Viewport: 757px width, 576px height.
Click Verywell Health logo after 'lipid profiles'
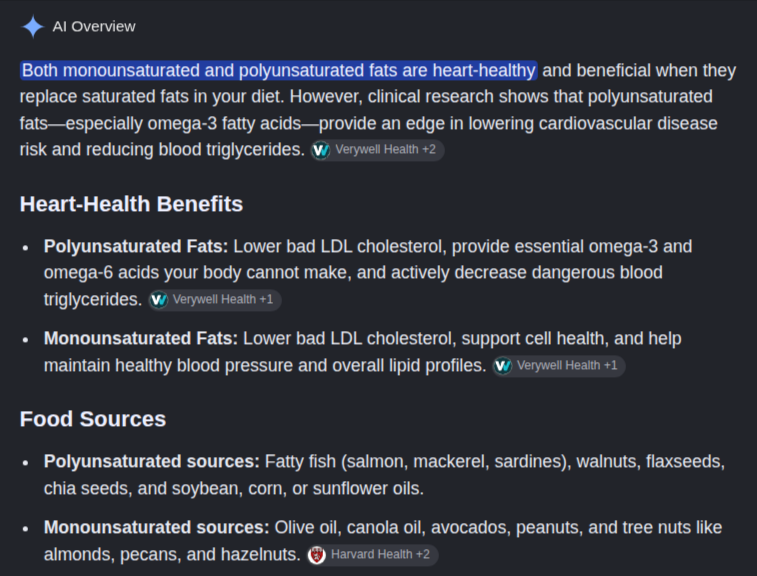coord(503,366)
